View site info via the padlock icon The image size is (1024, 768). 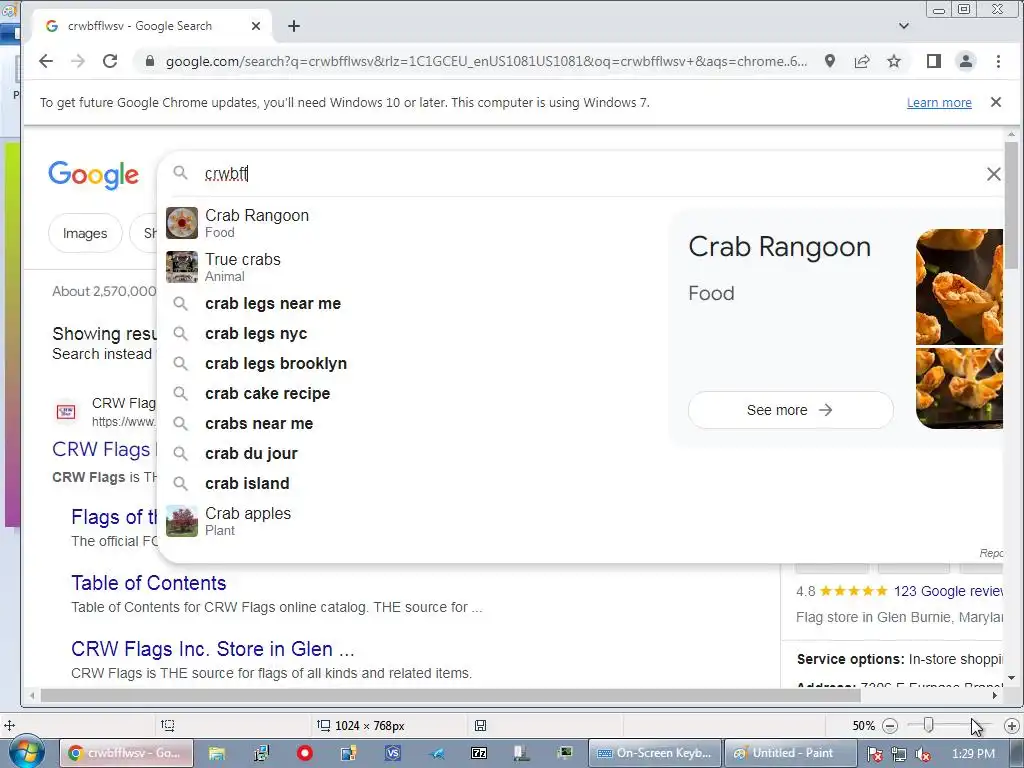point(150,61)
